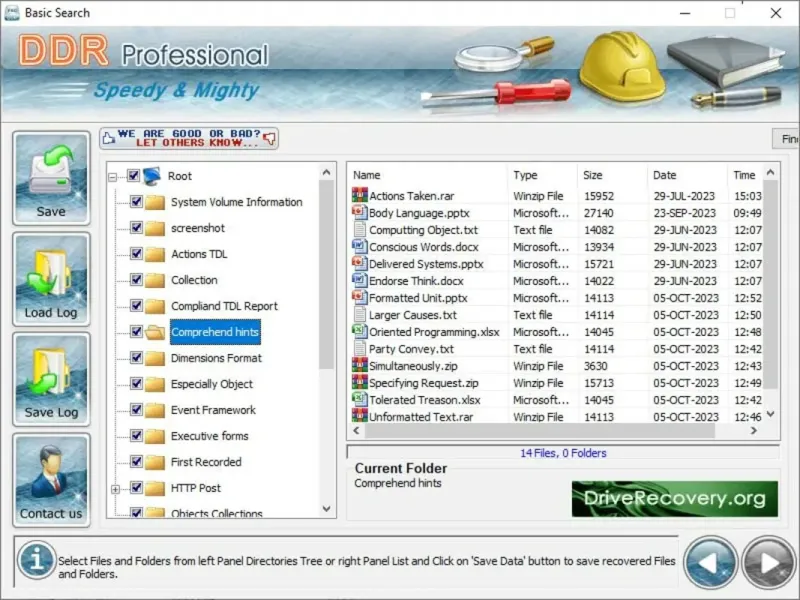Click the partially visible Find button
The height and width of the screenshot is (600, 800).
pyautogui.click(x=786, y=139)
